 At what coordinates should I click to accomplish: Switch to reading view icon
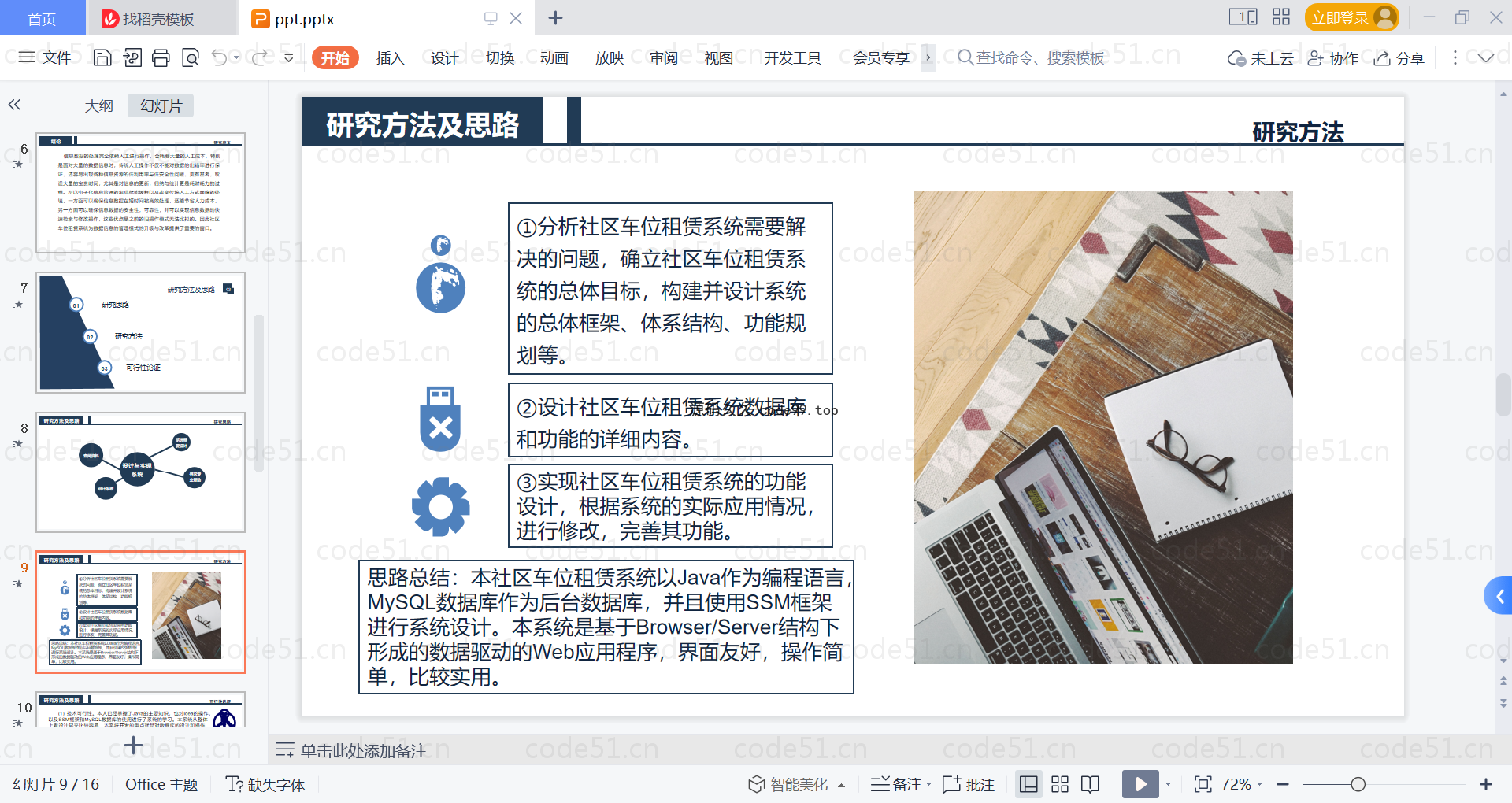click(1091, 784)
